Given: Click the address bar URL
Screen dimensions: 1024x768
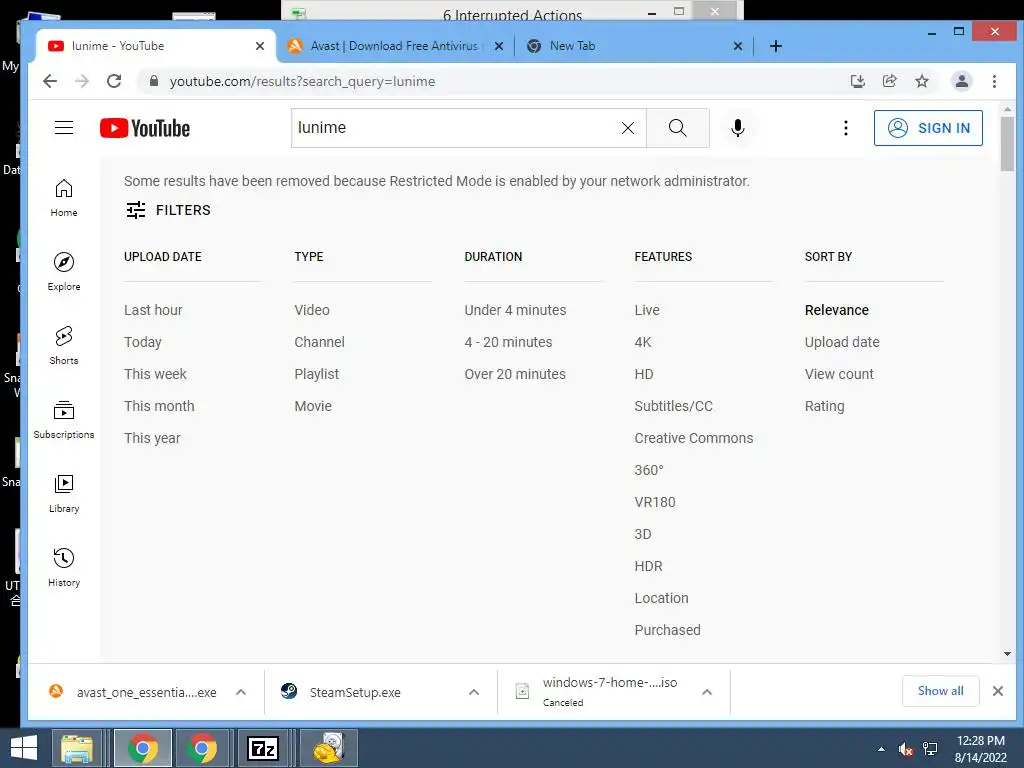Looking at the screenshot, I should coord(302,81).
